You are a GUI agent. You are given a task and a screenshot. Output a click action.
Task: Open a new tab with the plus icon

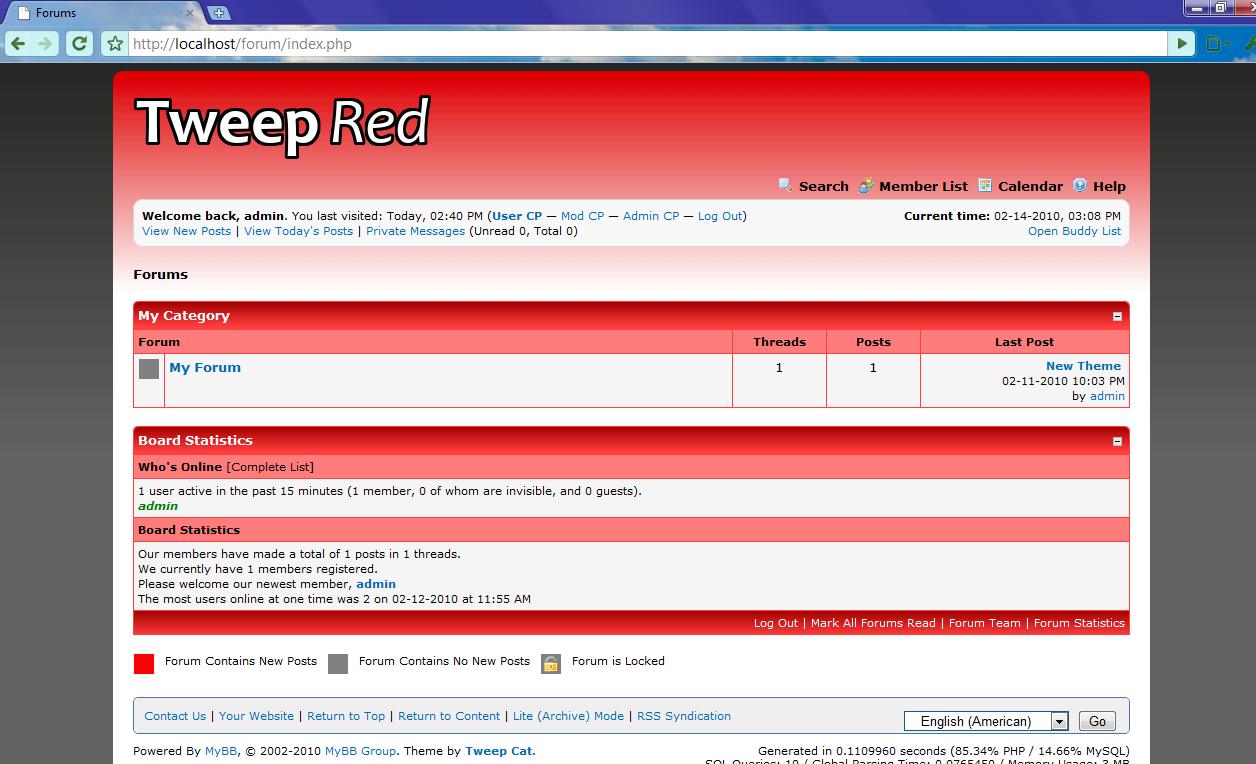point(219,13)
